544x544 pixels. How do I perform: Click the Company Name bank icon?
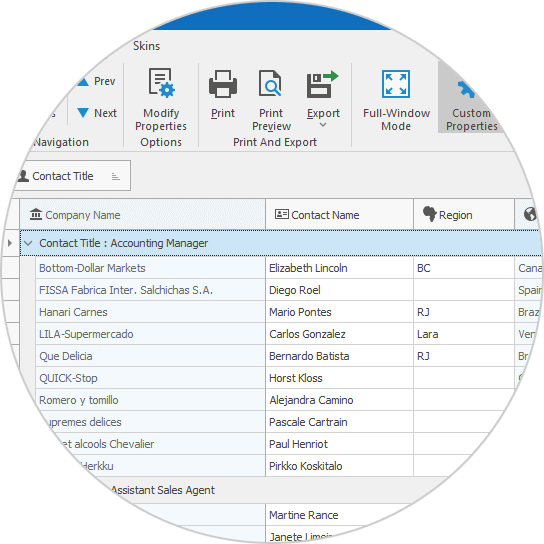click(x=35, y=214)
